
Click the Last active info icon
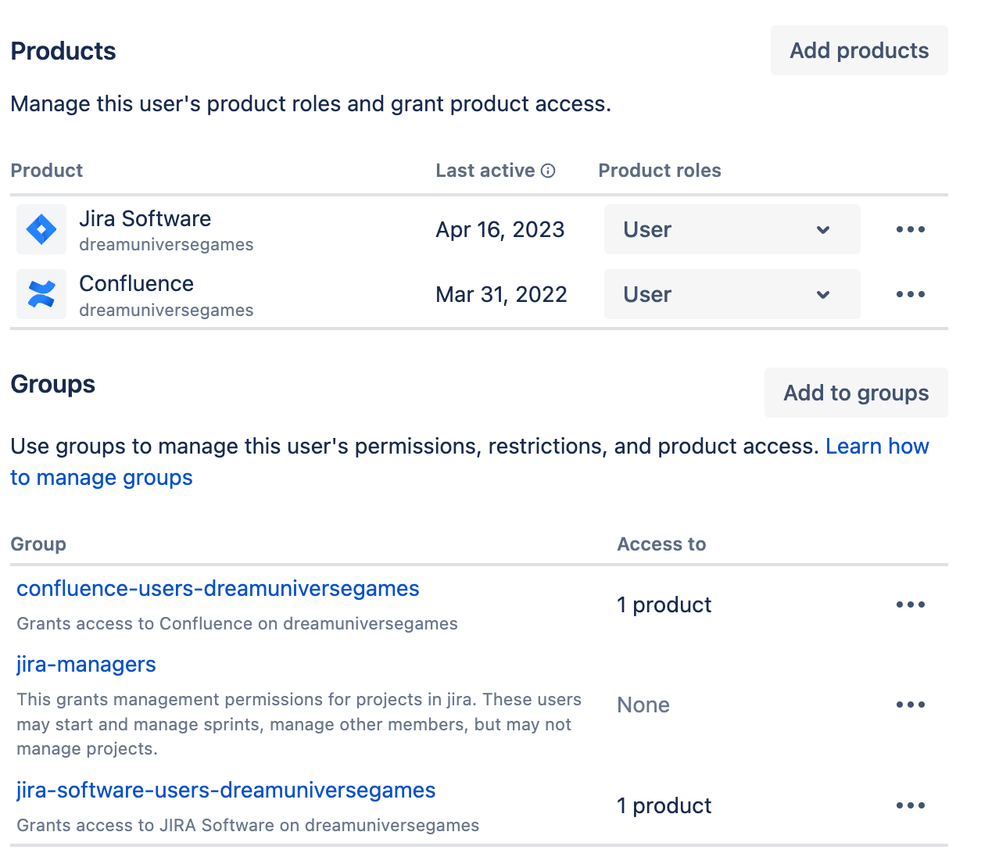pyautogui.click(x=548, y=171)
